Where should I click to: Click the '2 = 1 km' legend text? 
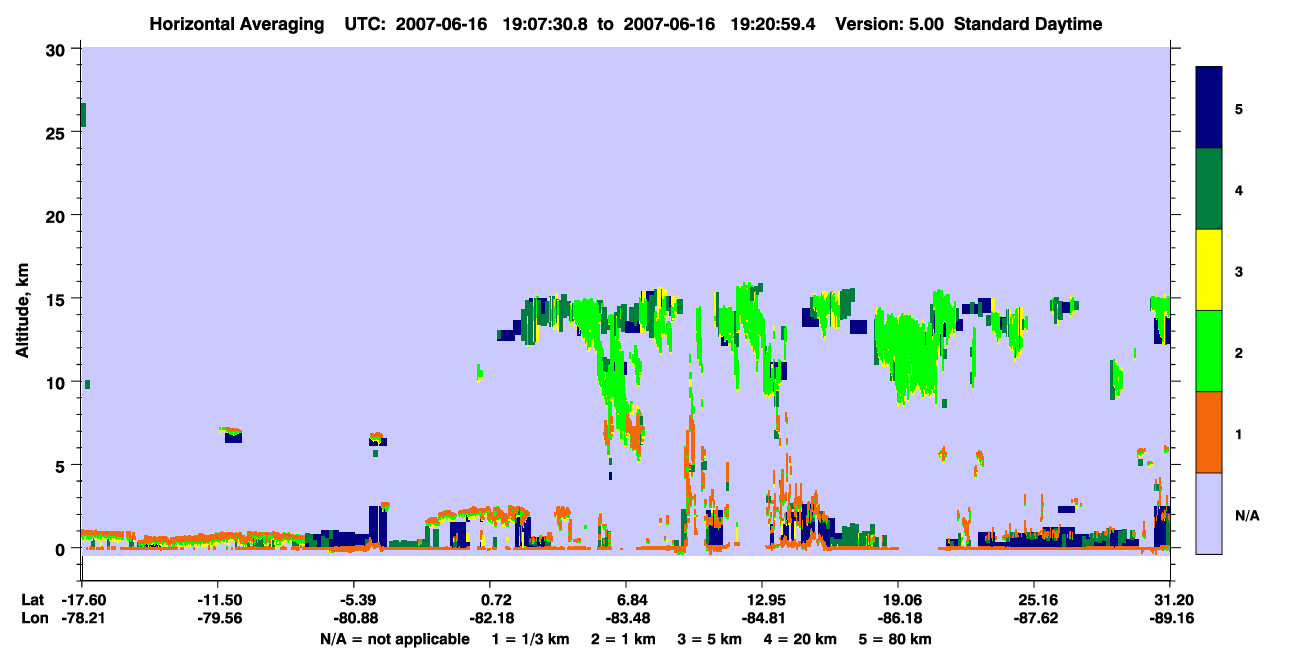[624, 639]
